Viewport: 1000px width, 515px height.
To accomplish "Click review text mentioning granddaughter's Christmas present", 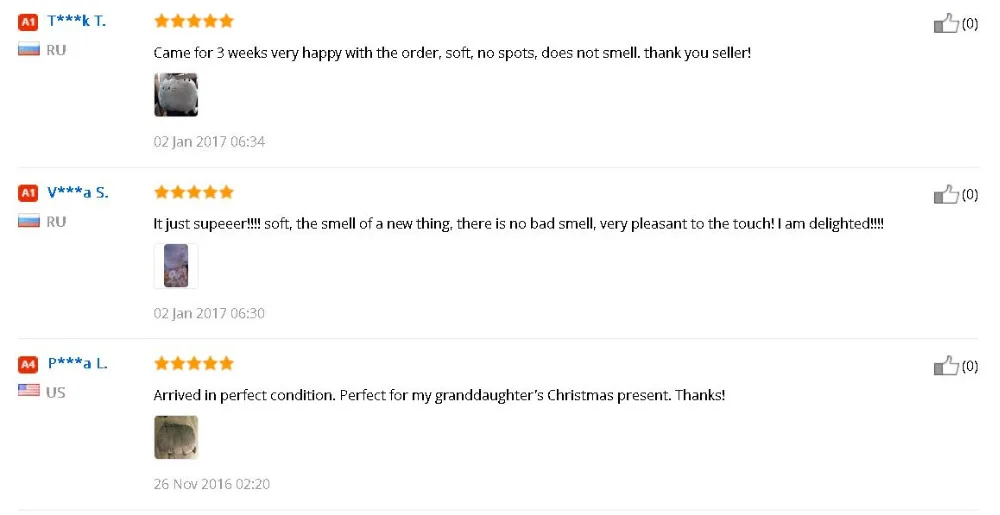I will pyautogui.click(x=439, y=395).
